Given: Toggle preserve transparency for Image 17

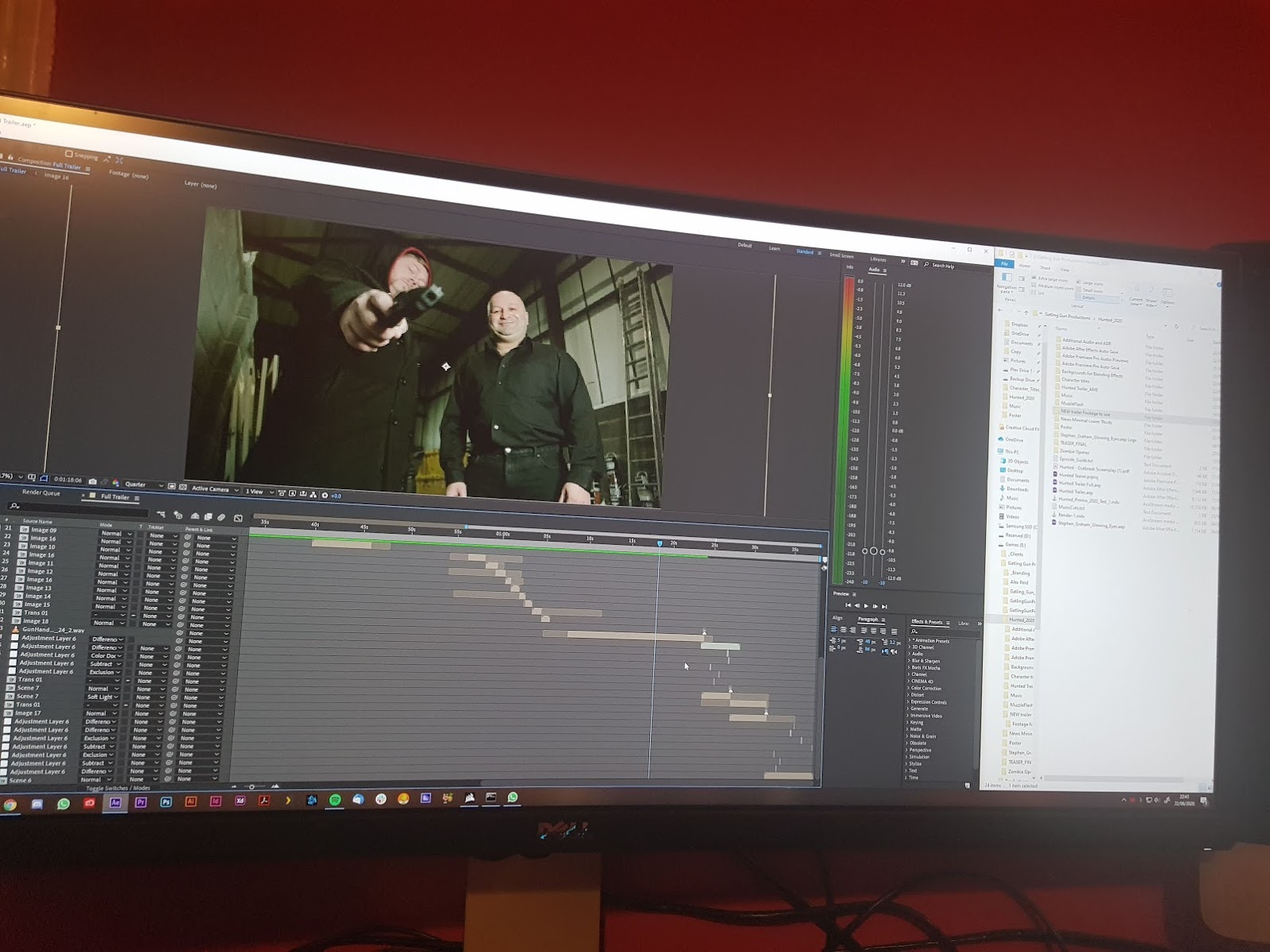Looking at the screenshot, I should pyautogui.click(x=125, y=713).
